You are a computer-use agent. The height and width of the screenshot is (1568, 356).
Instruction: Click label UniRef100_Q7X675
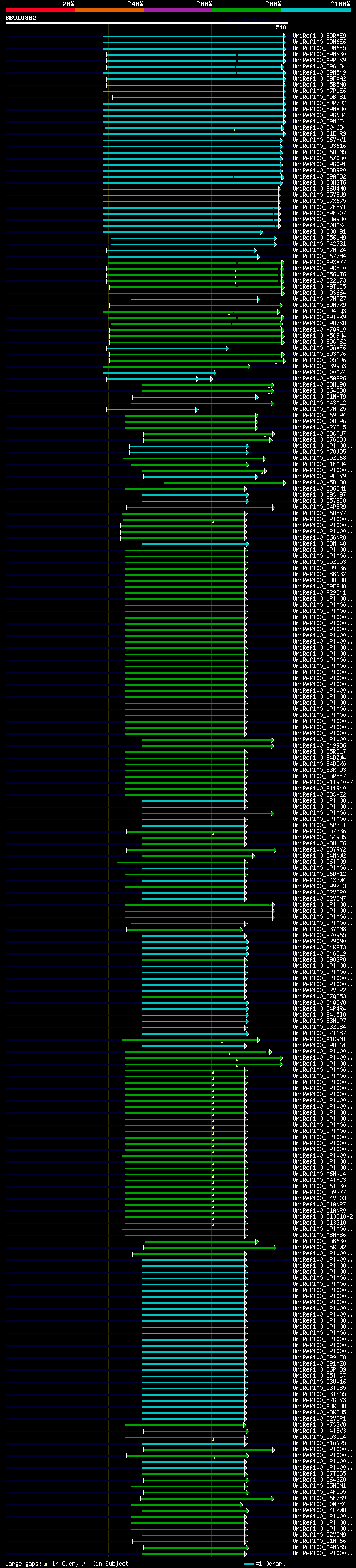(x=319, y=201)
